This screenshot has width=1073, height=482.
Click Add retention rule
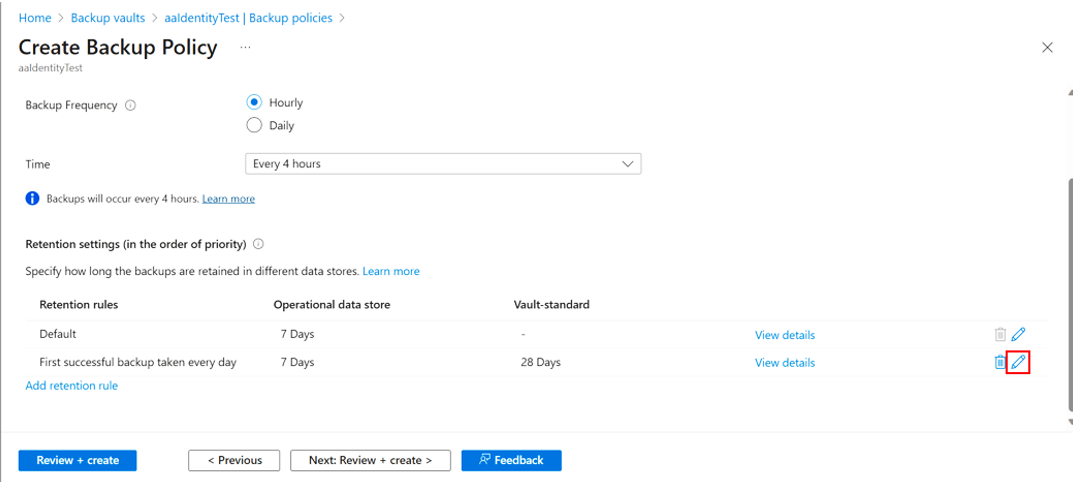(71, 385)
